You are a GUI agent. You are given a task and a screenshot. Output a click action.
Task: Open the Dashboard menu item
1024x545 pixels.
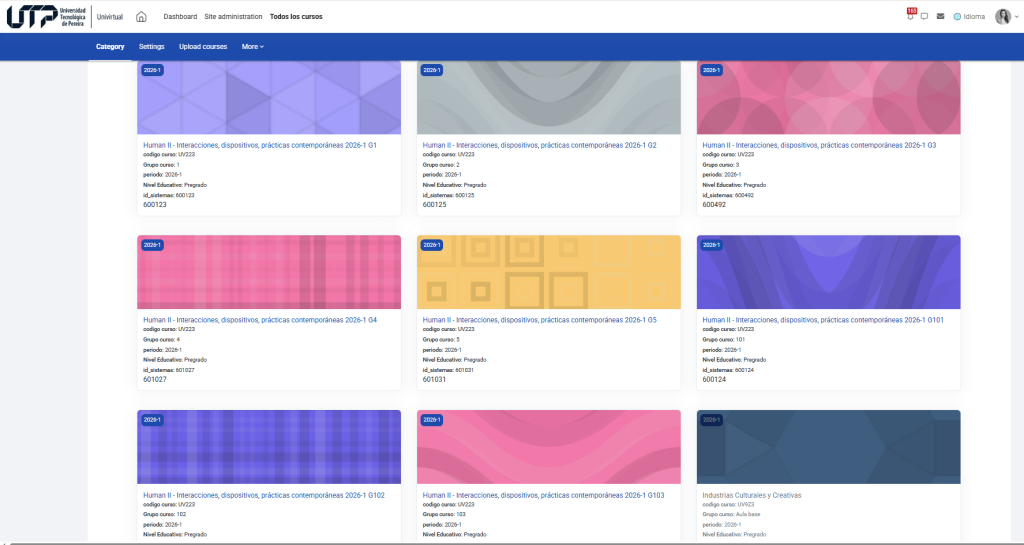[180, 17]
